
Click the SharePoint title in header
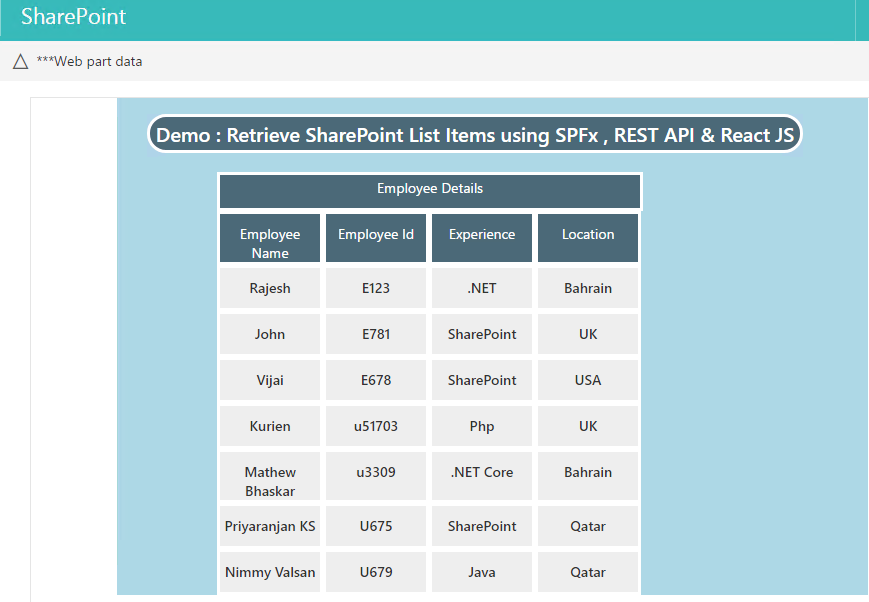click(x=73, y=18)
